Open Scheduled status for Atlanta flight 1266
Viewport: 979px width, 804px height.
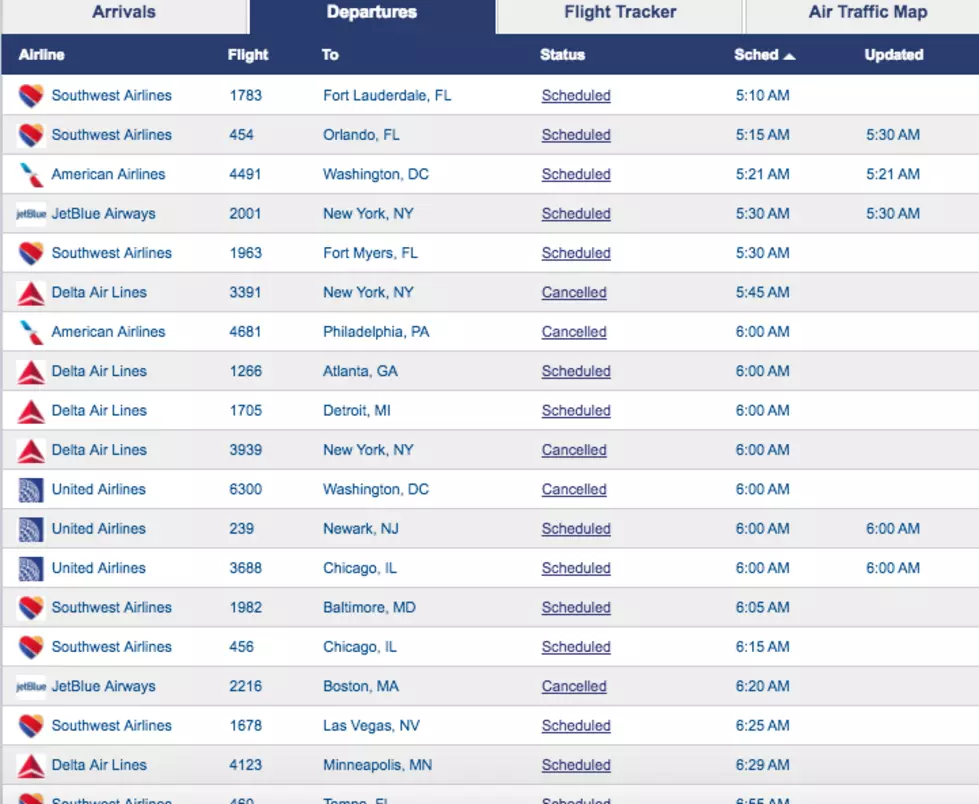point(576,371)
